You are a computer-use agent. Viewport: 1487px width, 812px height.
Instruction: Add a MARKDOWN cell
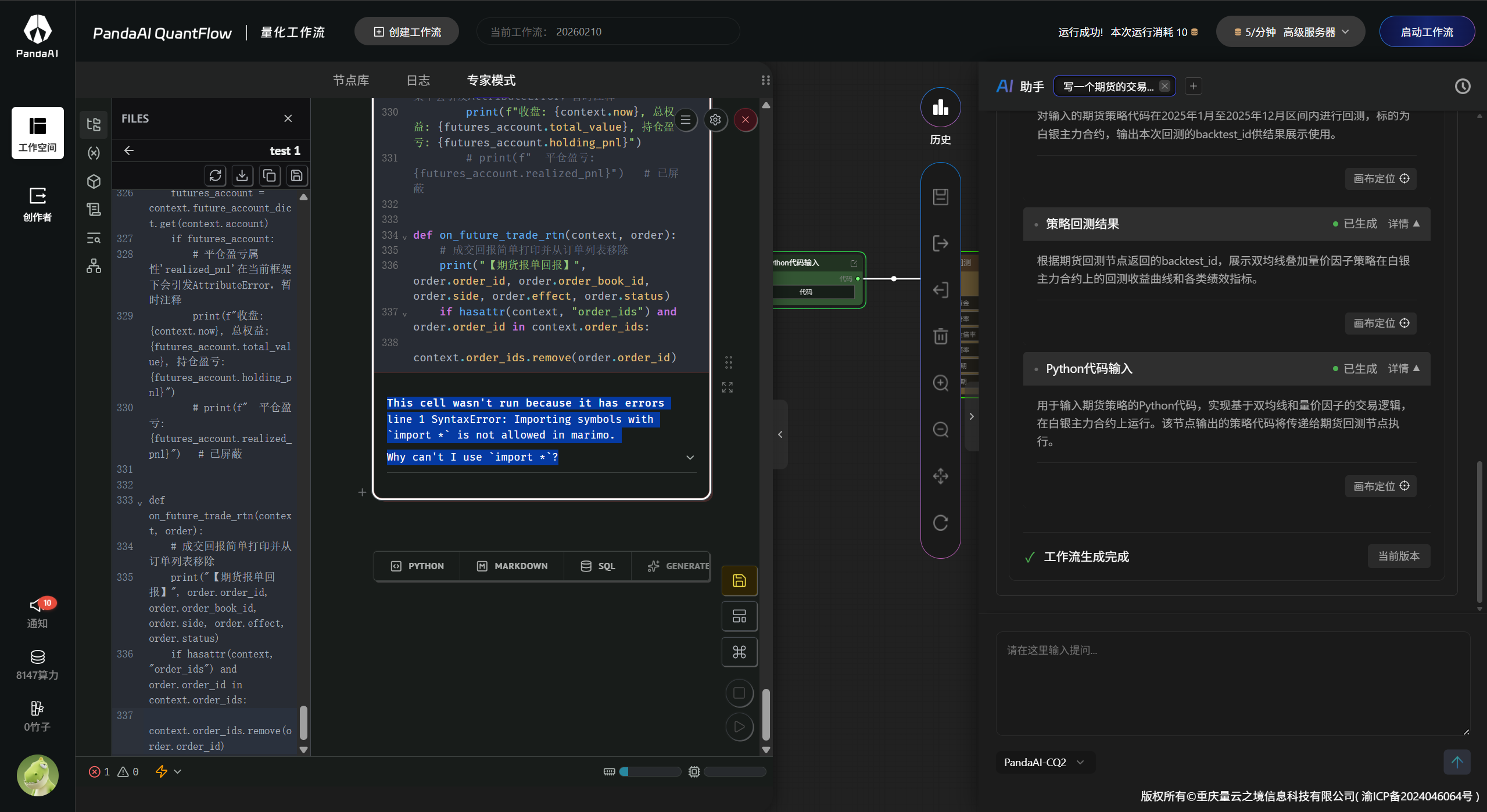(x=512, y=566)
